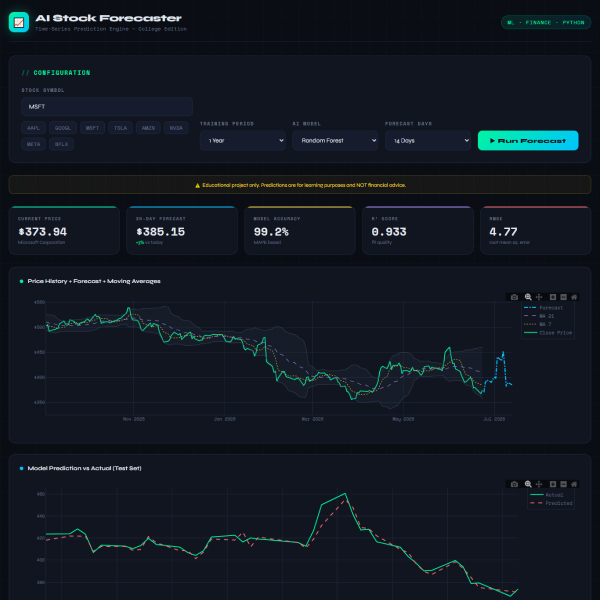
Task: Select the AAPL quick symbol chip
Action: [x=33, y=128]
